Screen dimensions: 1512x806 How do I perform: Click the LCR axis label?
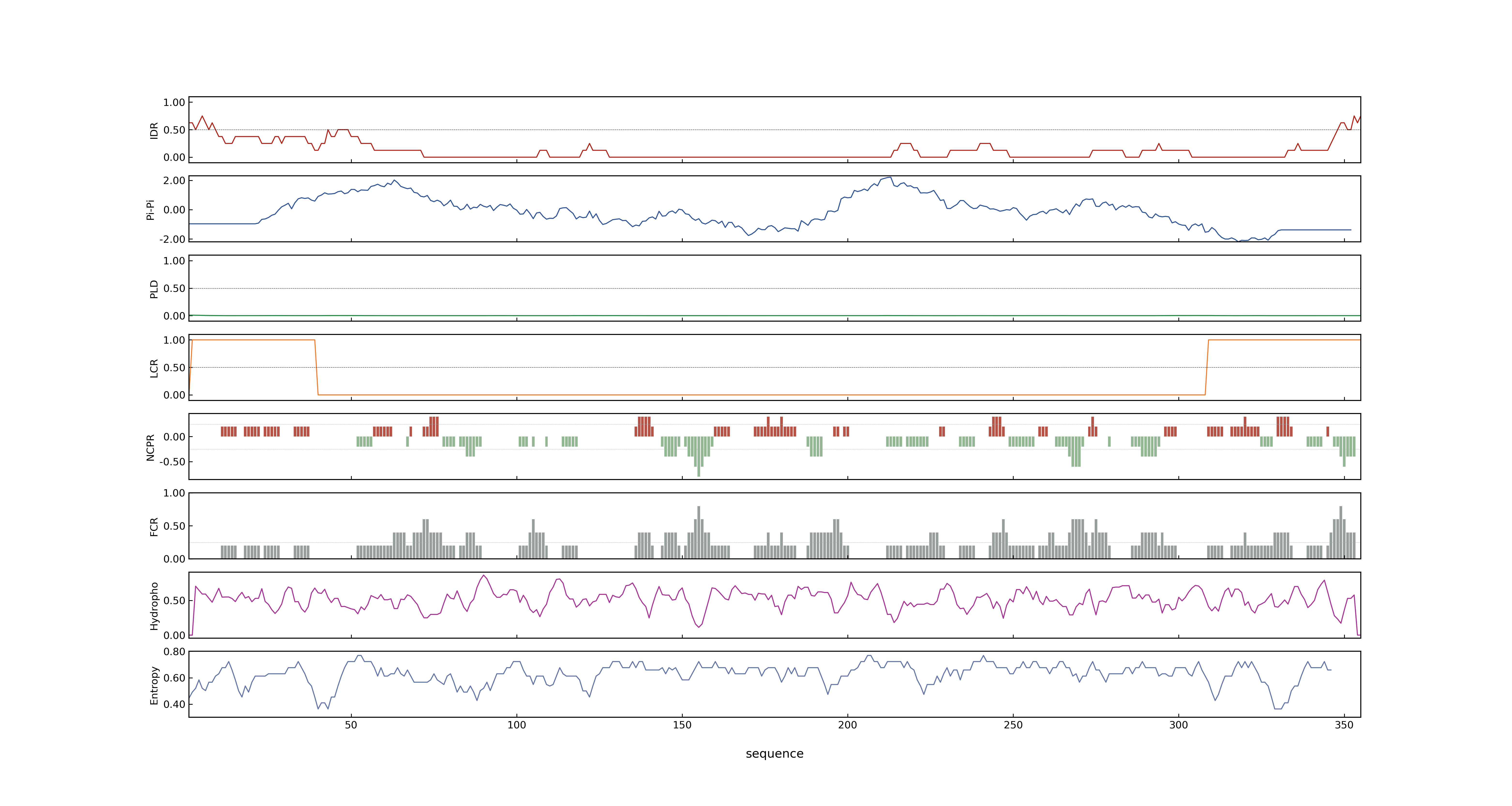coord(154,368)
